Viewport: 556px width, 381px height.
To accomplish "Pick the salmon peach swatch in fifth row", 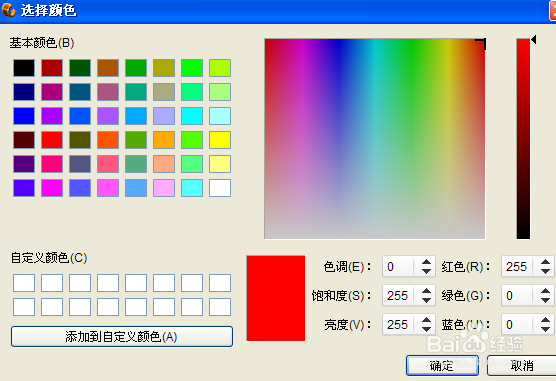I will click(x=164, y=164).
